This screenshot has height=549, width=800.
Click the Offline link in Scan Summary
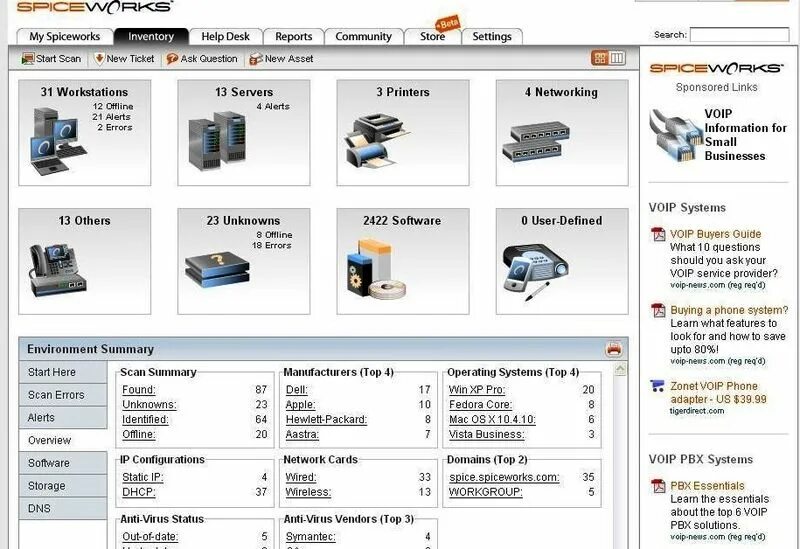[x=139, y=434]
